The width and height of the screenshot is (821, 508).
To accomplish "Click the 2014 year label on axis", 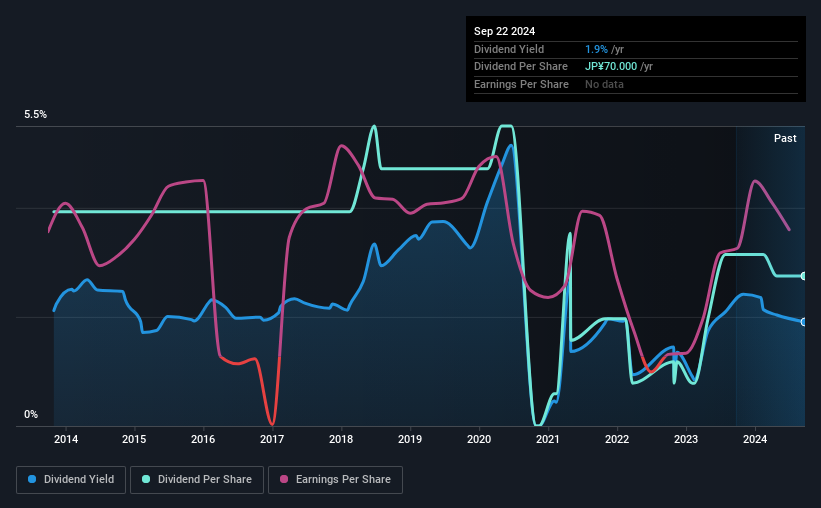I will (66, 439).
